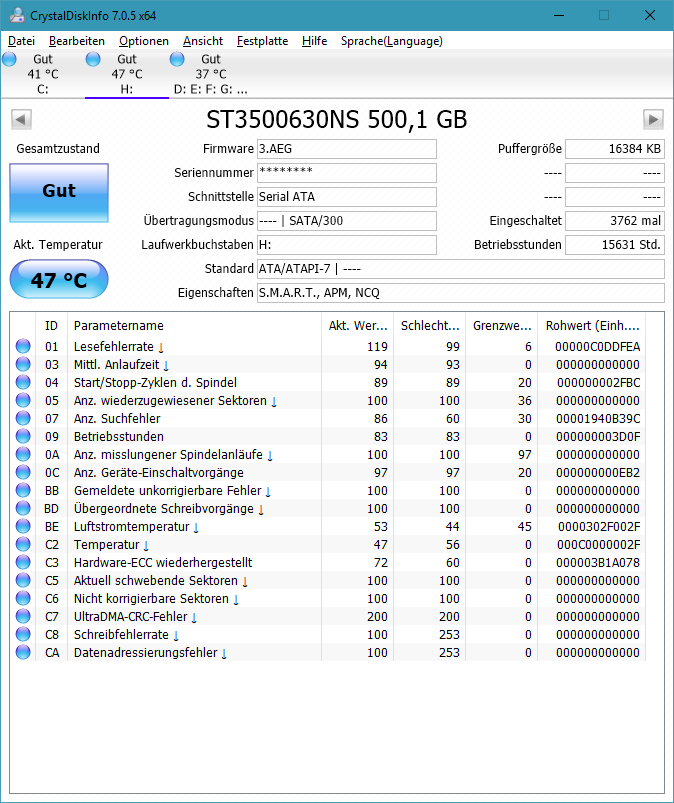This screenshot has height=803, width=674.
Task: Go to next disk with right arrow
Action: 653,119
